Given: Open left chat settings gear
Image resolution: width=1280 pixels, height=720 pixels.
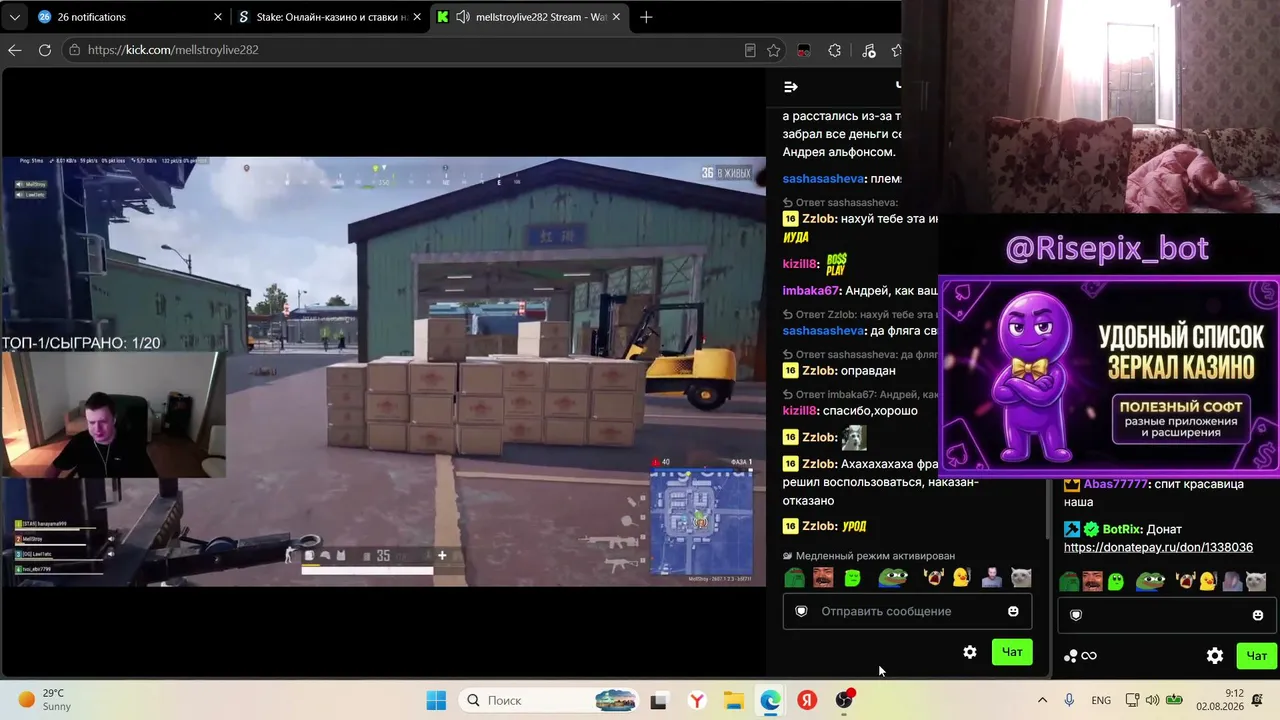Looking at the screenshot, I should pos(970,652).
